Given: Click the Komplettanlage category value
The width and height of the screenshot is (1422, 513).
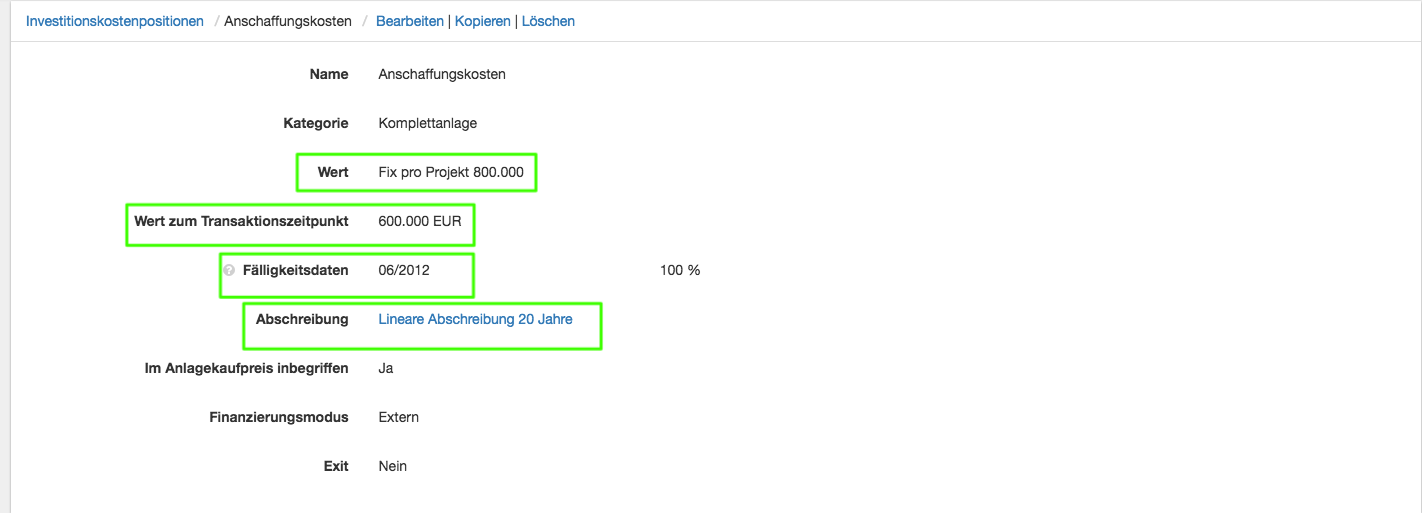Looking at the screenshot, I should 427,123.
